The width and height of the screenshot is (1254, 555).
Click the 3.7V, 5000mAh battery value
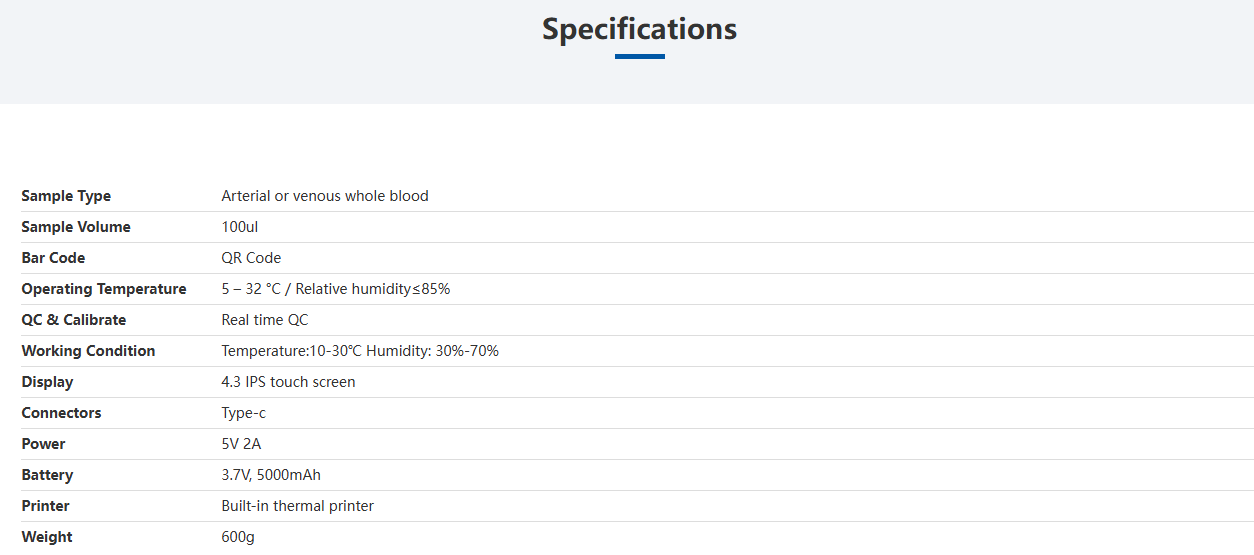(271, 475)
